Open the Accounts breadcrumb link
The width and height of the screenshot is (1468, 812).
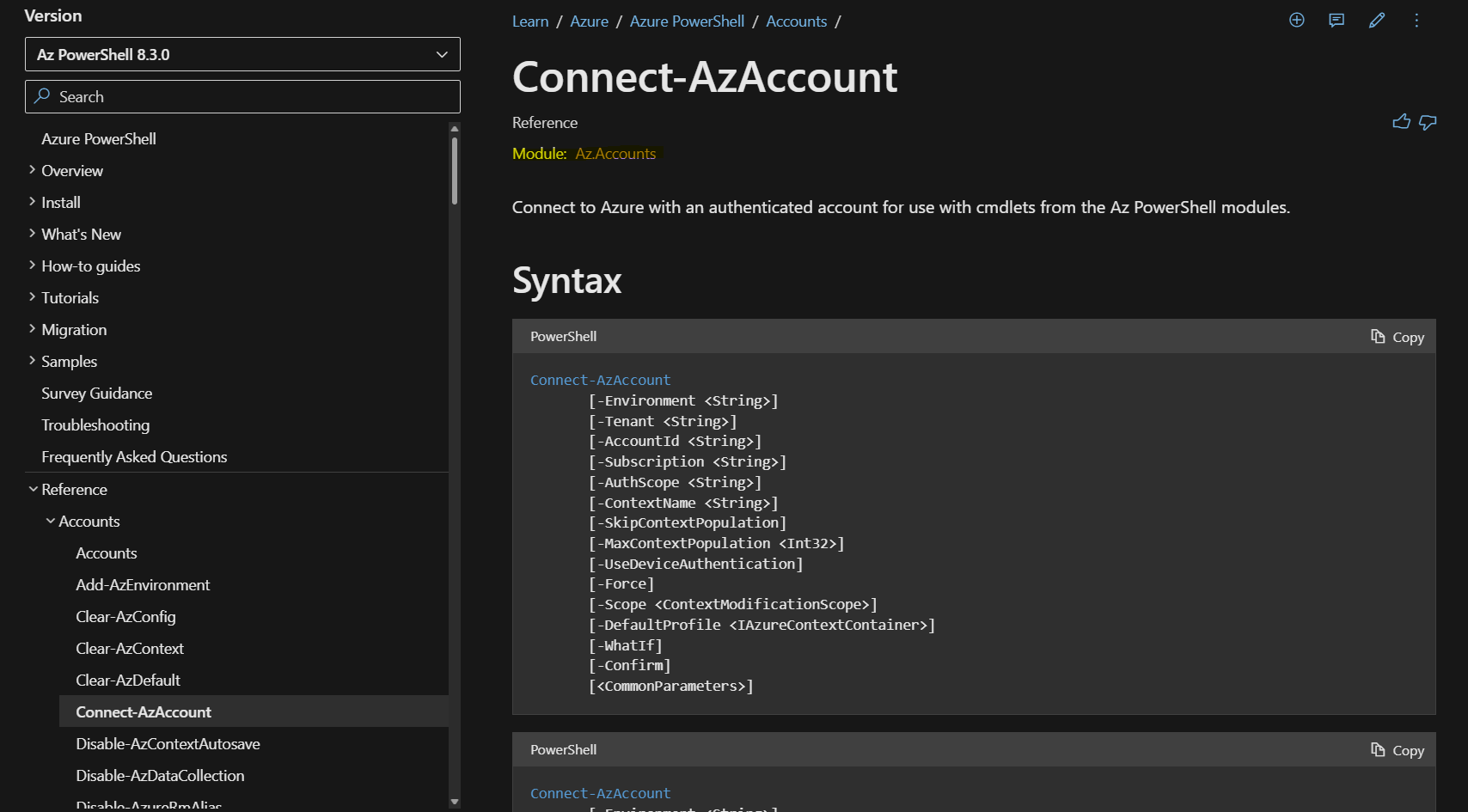pos(796,21)
